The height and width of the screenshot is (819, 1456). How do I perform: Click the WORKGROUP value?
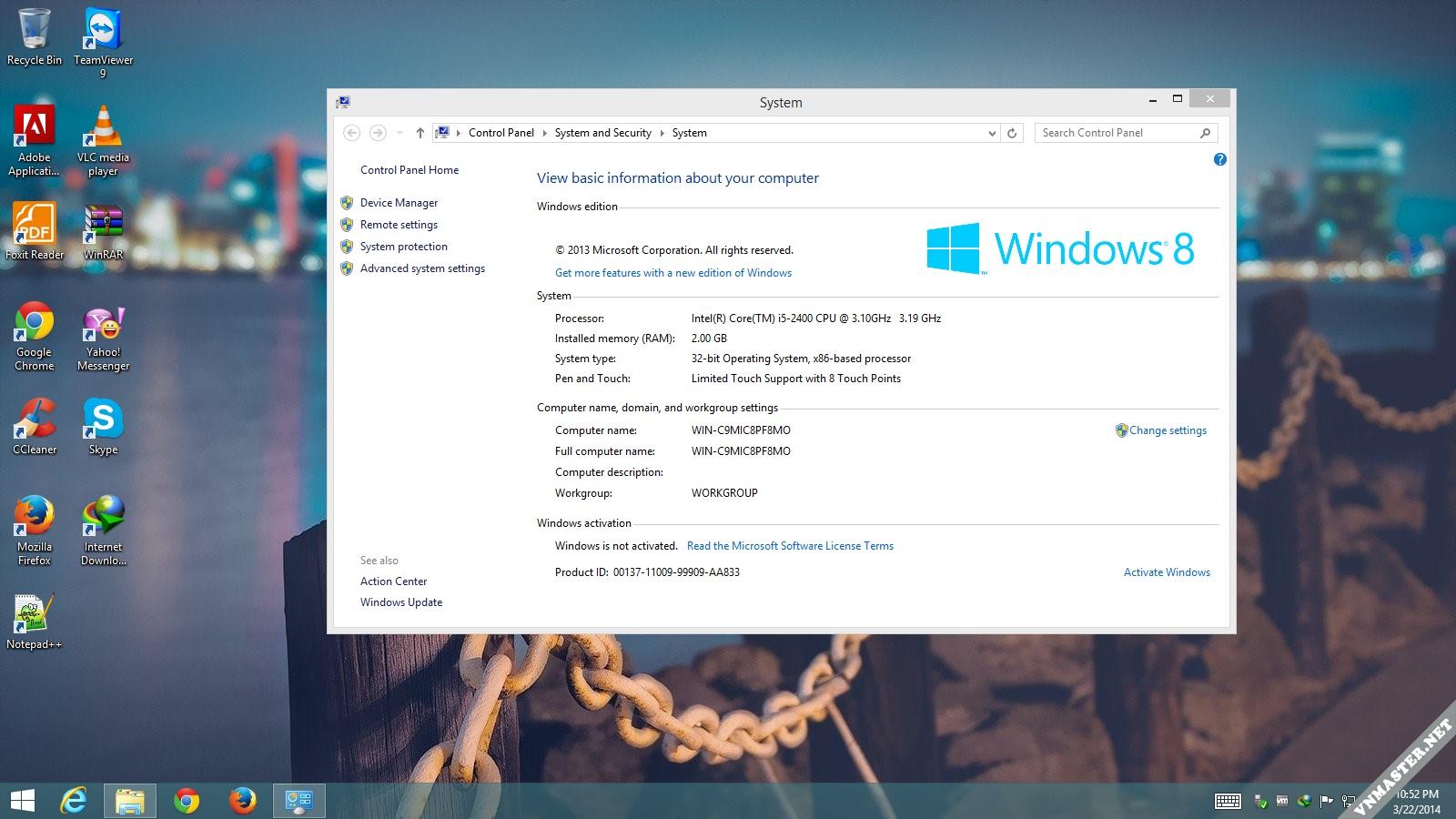(x=724, y=493)
